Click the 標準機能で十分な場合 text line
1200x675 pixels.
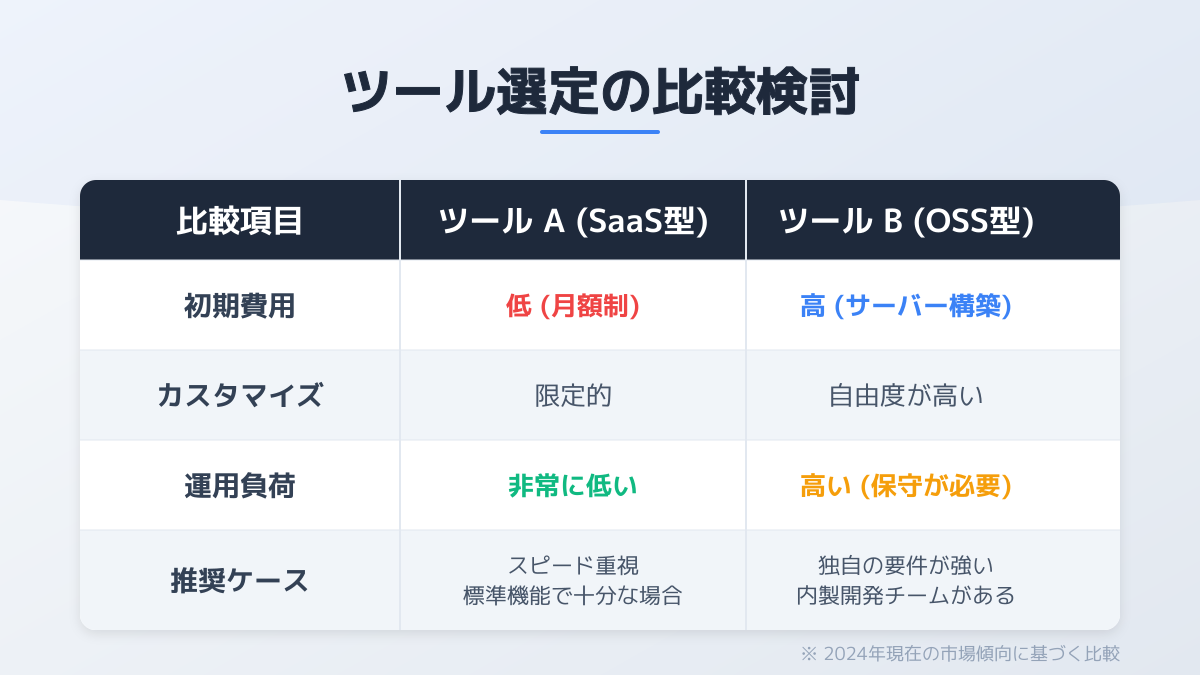click(x=573, y=597)
